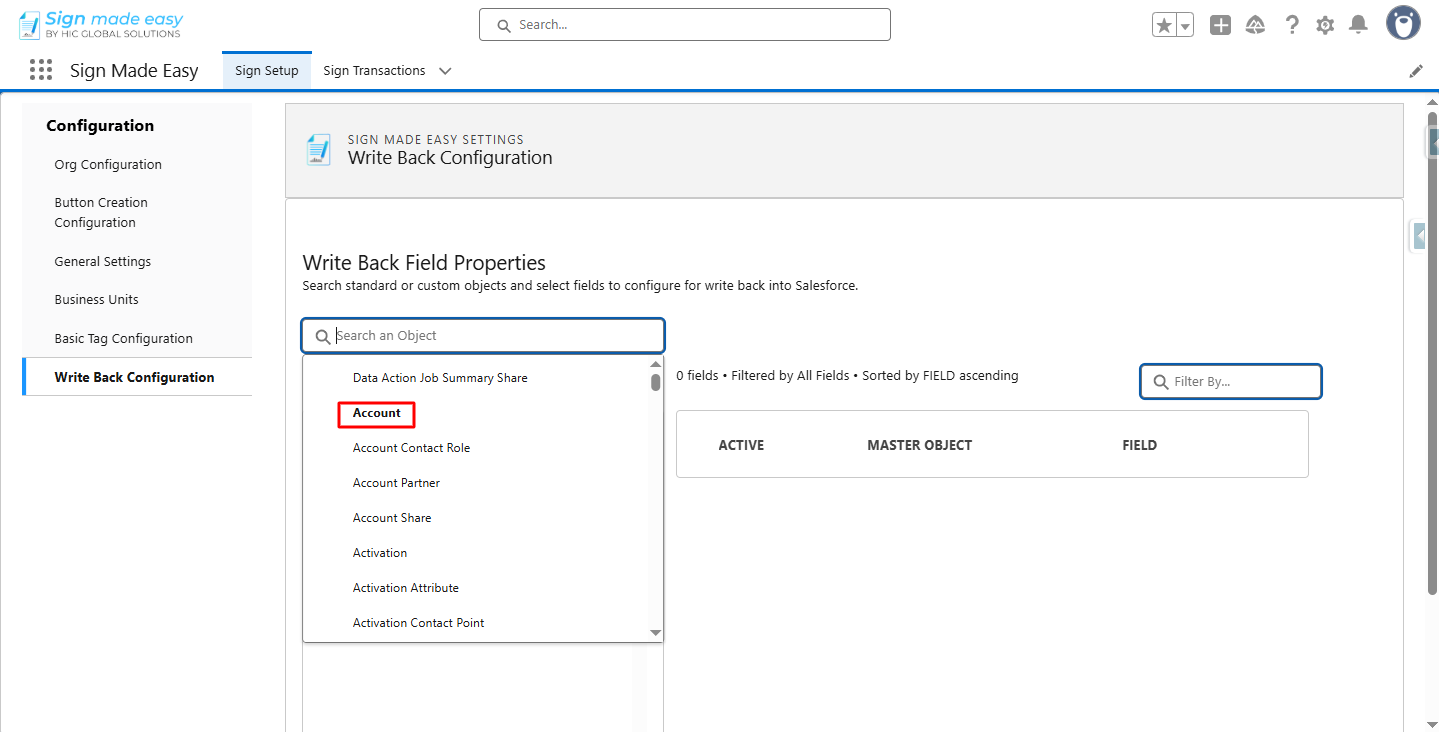
Task: Click the user profile avatar
Action: pos(1403,24)
